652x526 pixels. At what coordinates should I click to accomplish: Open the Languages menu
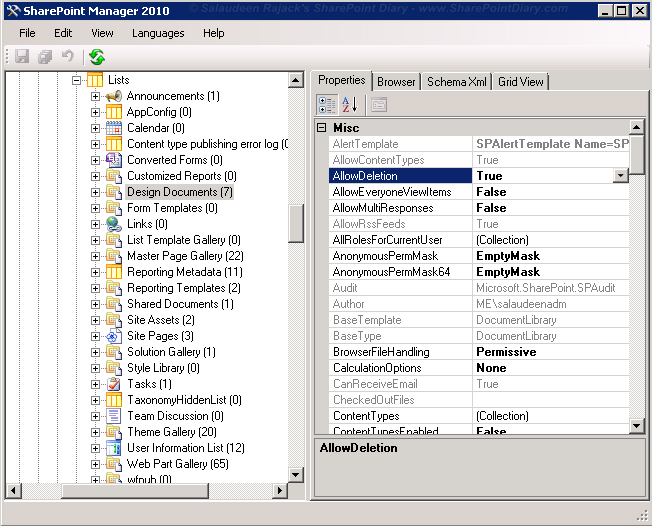[158, 33]
